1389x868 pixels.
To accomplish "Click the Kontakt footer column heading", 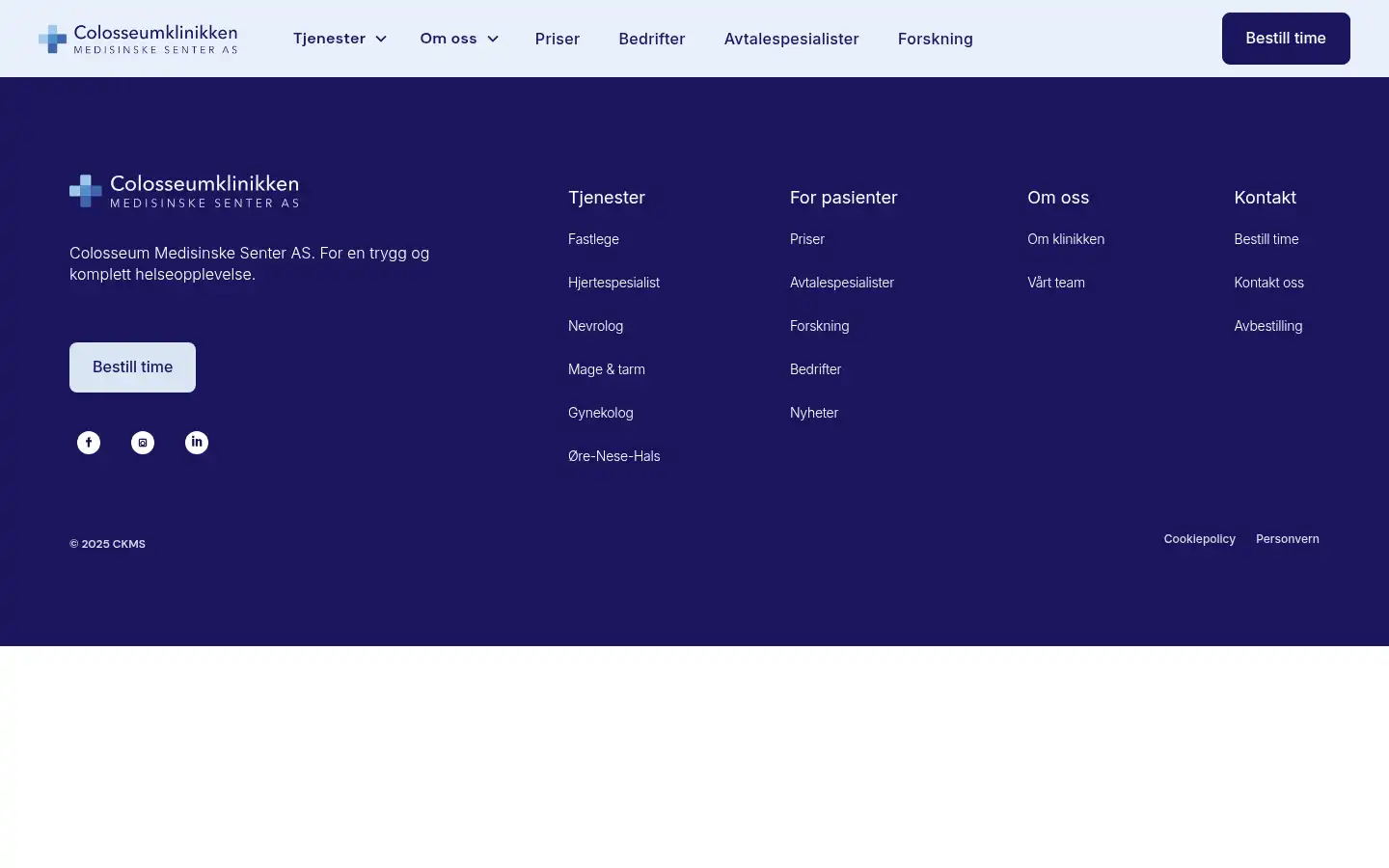I will pyautogui.click(x=1266, y=198).
